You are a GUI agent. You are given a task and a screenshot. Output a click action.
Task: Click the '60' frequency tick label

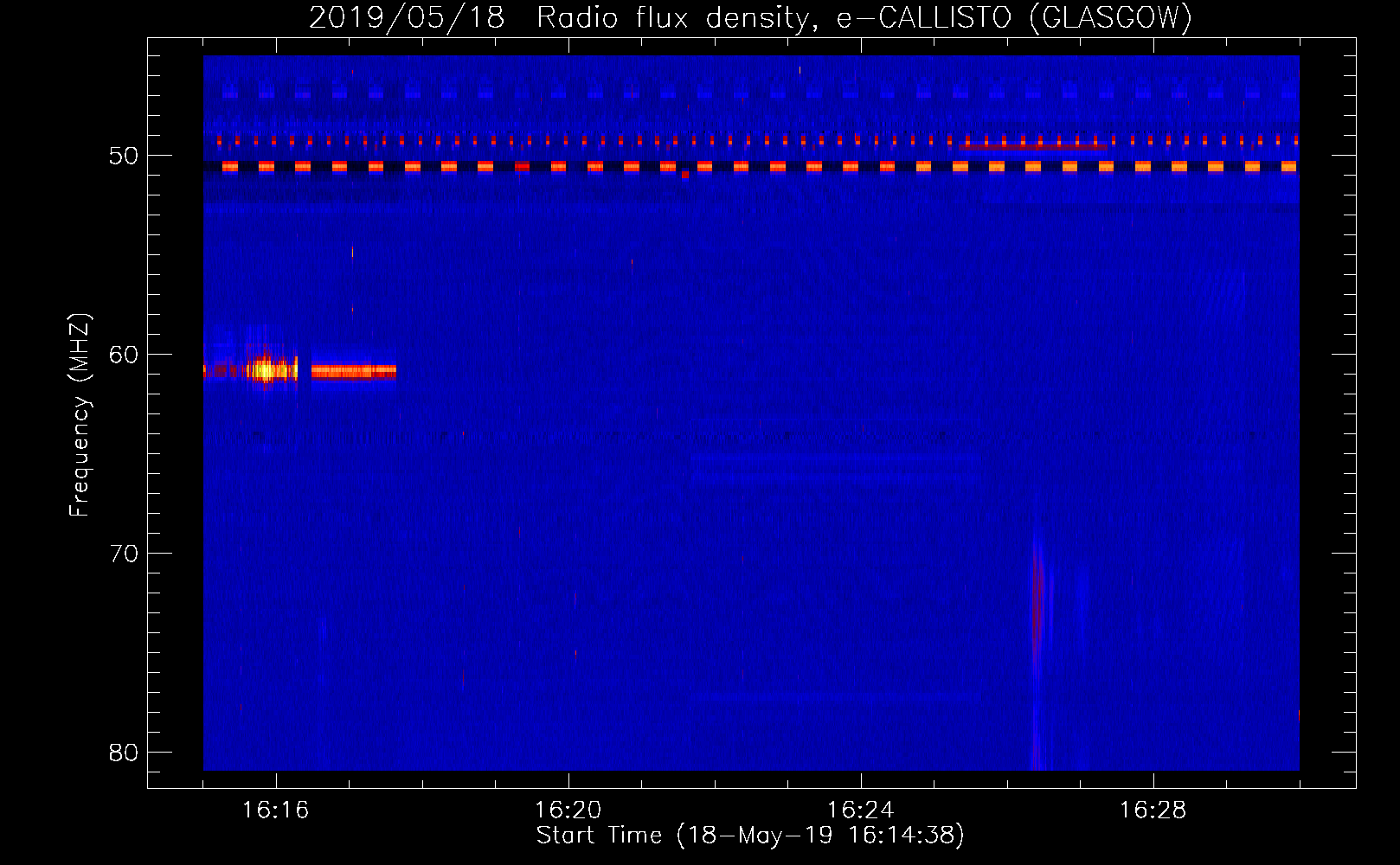(124, 355)
